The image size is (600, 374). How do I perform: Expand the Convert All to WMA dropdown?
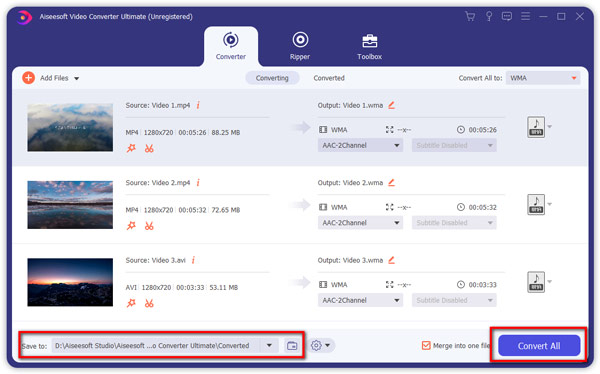click(543, 78)
